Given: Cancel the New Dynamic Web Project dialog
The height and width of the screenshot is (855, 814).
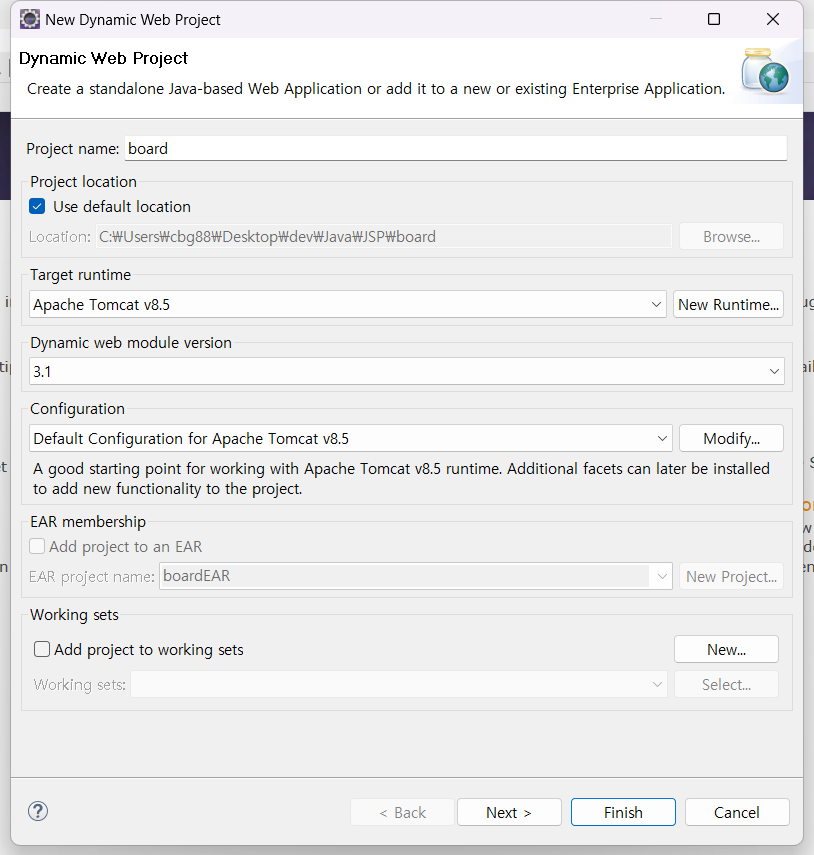Looking at the screenshot, I should pos(737,812).
